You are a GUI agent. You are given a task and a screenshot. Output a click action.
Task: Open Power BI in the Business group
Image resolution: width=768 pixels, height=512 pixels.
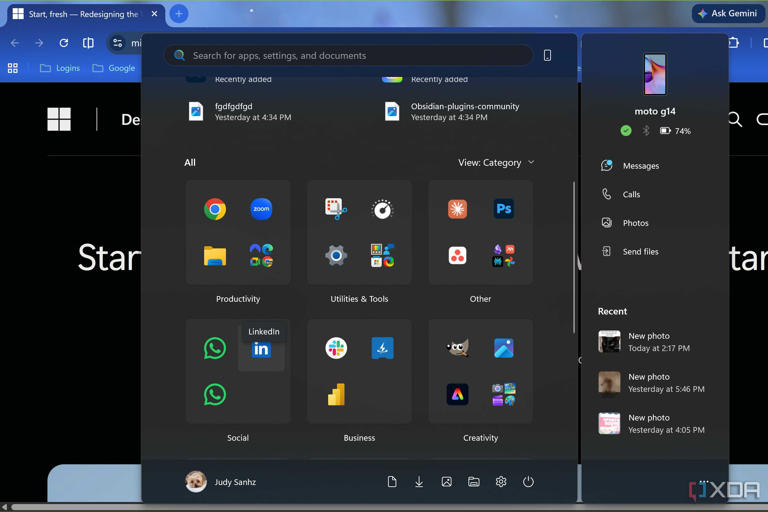(336, 394)
